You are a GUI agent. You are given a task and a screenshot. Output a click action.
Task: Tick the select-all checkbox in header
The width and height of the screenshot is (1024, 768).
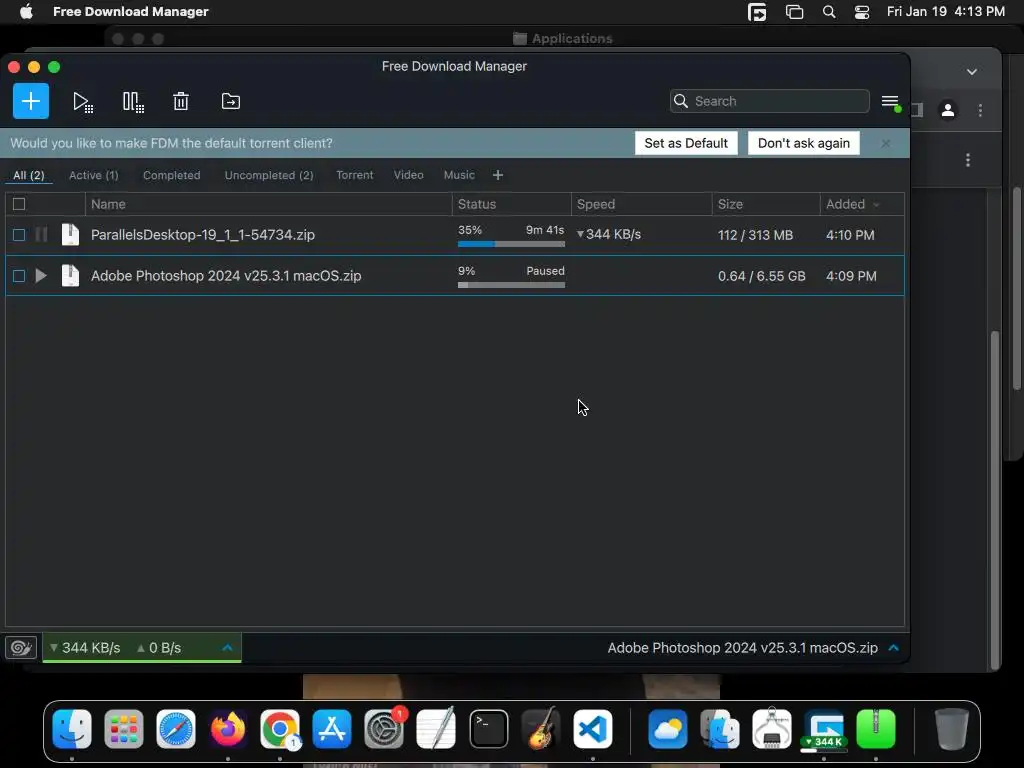click(19, 204)
